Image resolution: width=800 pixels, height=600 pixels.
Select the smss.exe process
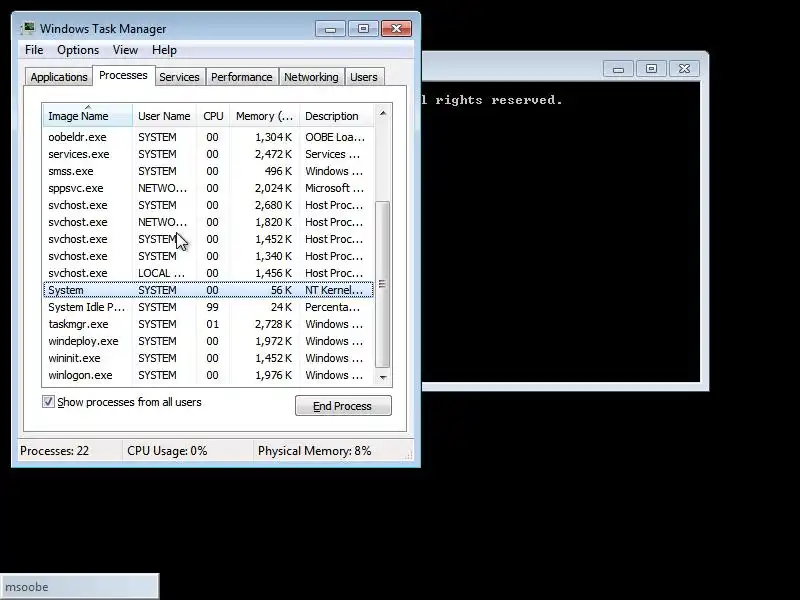coord(208,171)
